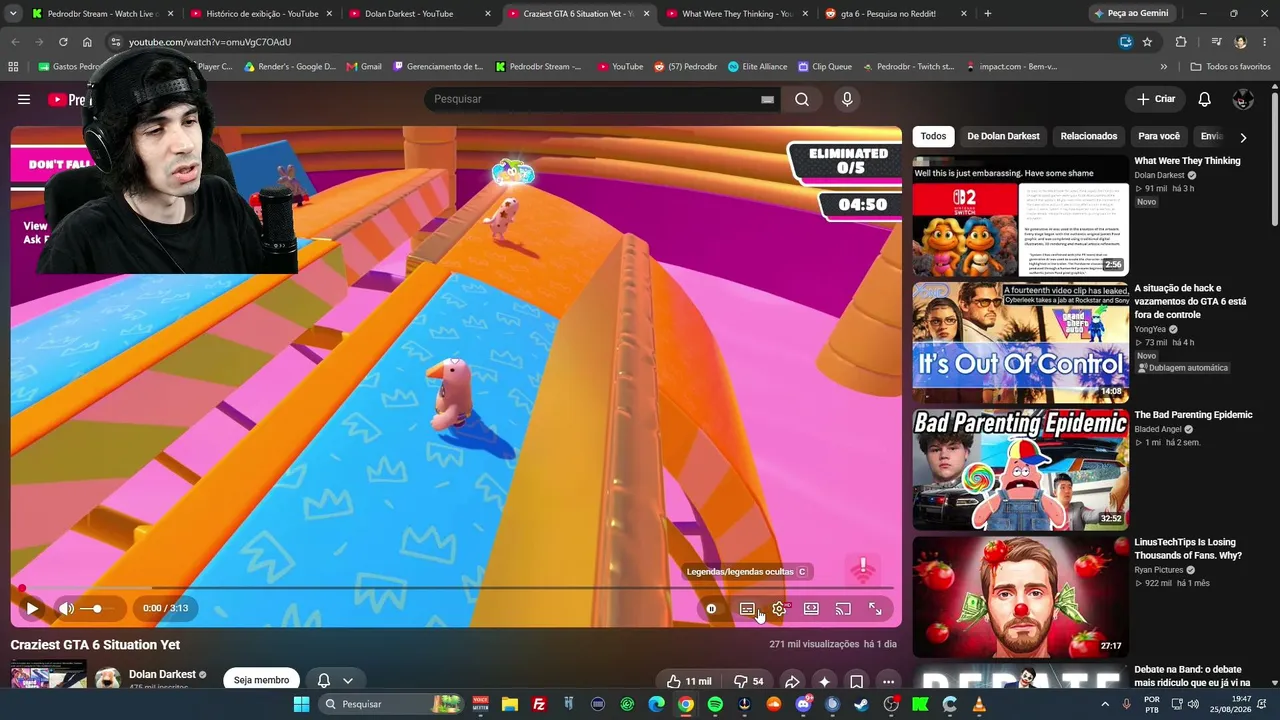The width and height of the screenshot is (1280, 720).
Task: Bookmark this page with the star icon
Action: click(x=1147, y=42)
